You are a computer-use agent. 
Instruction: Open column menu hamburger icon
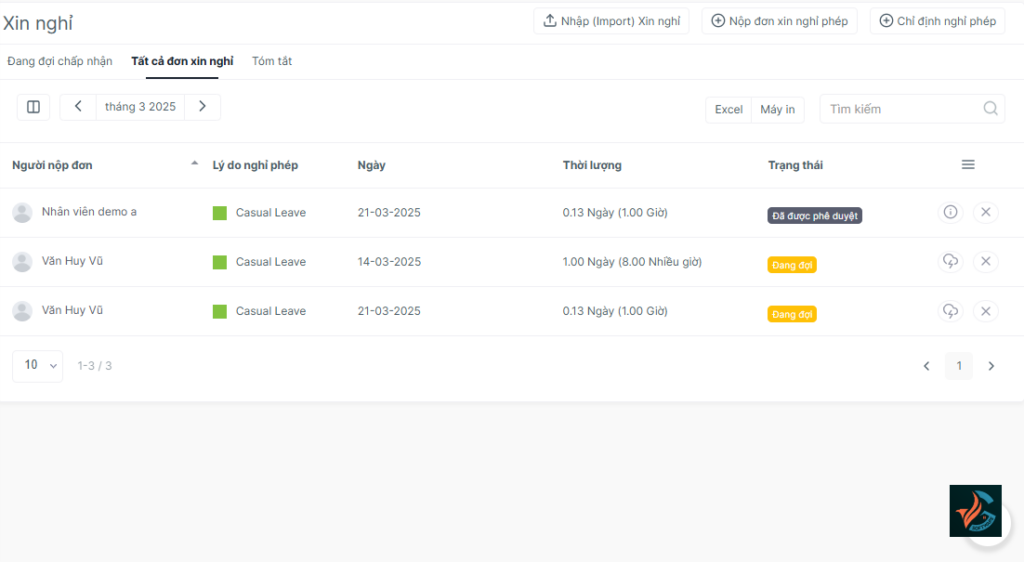click(x=968, y=164)
